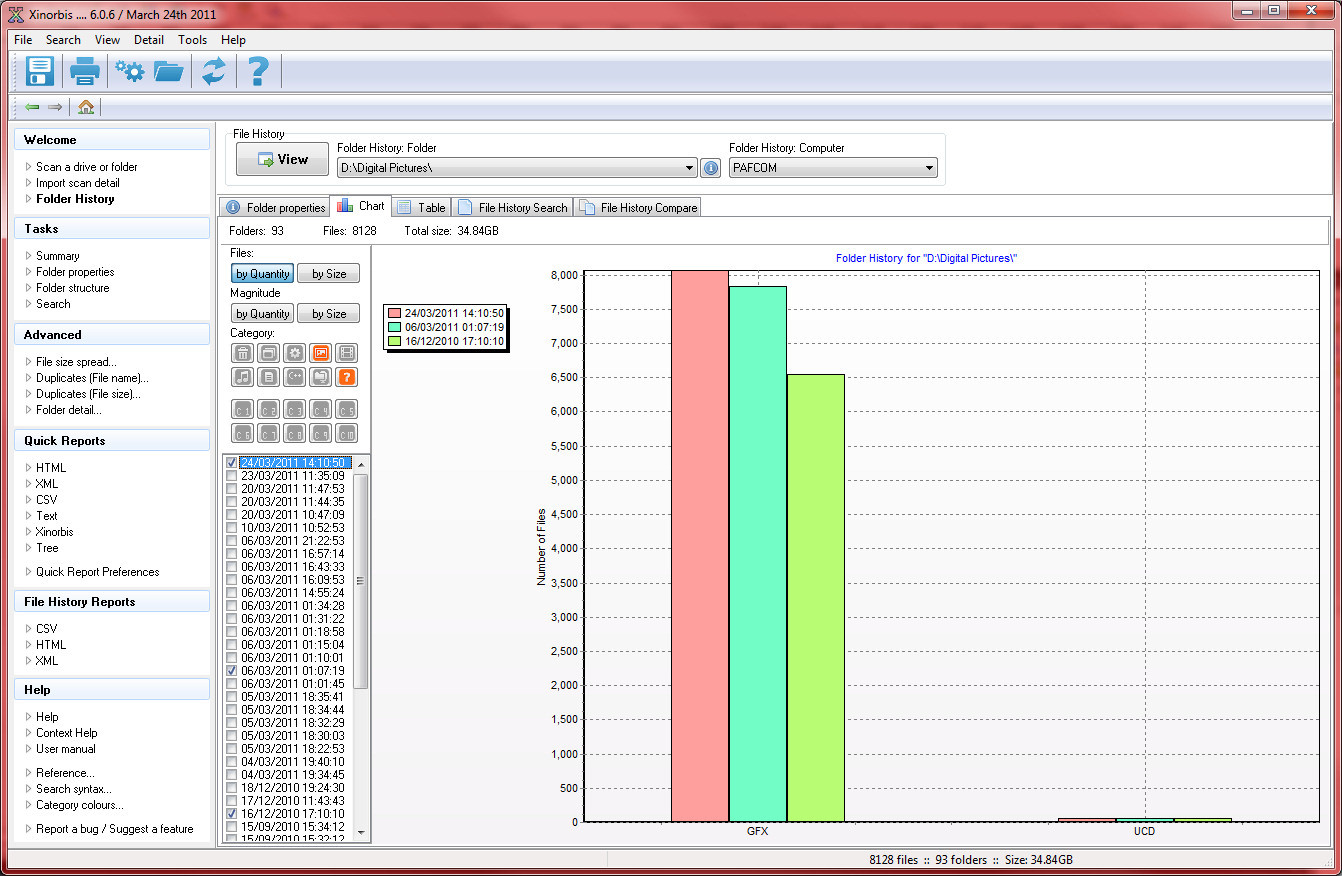This screenshot has height=876, width=1342.
Task: Click the blue open folder toolbar icon
Action: pyautogui.click(x=169, y=71)
